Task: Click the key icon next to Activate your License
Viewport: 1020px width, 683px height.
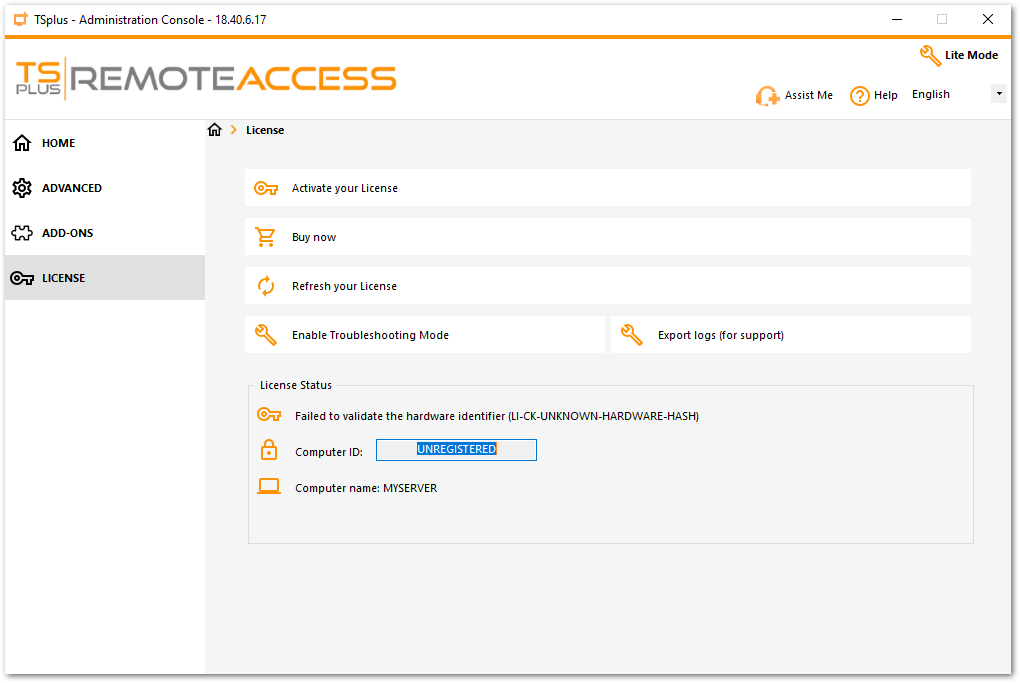Action: point(265,188)
